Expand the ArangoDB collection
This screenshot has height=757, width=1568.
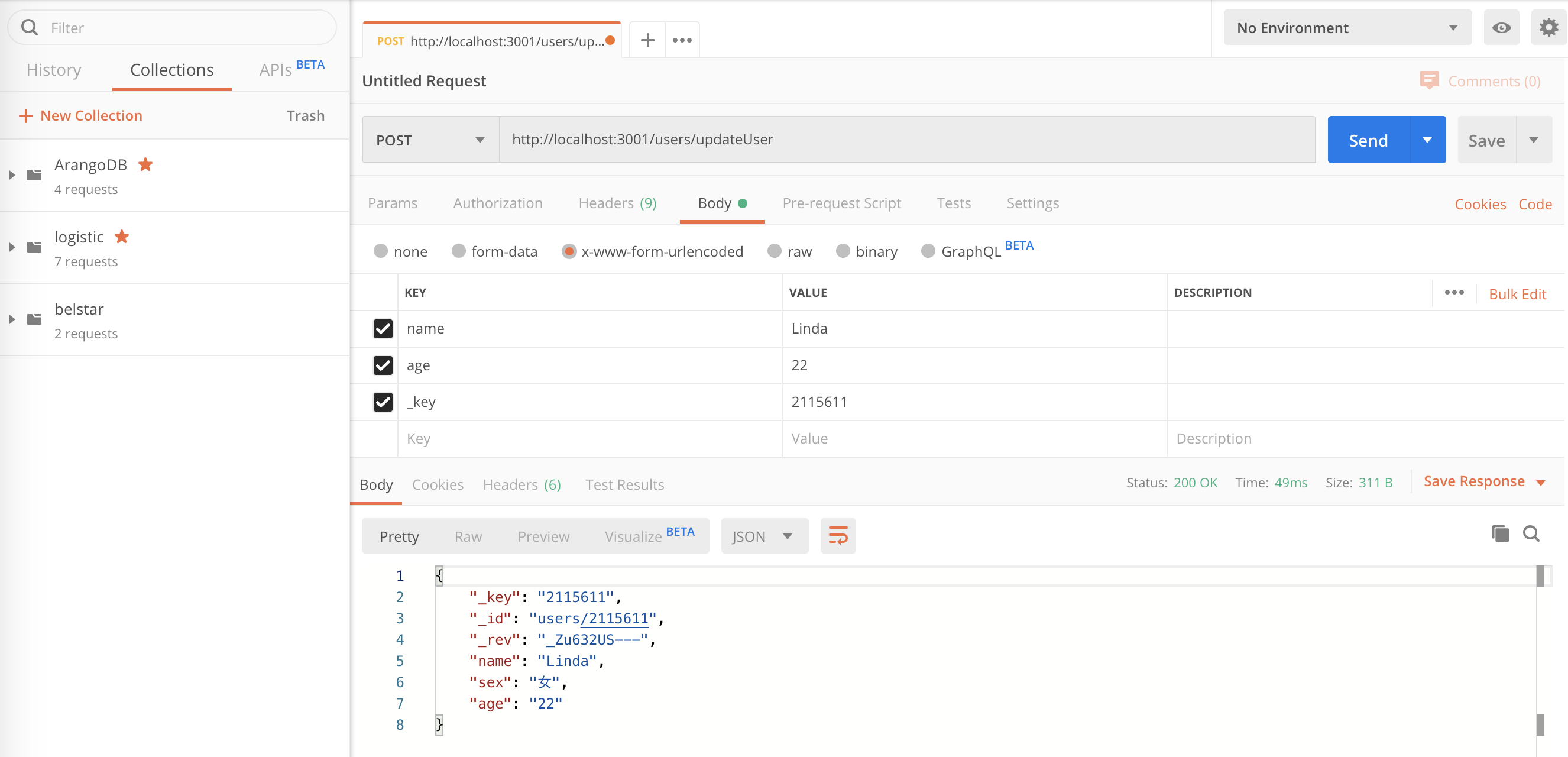[x=12, y=176]
